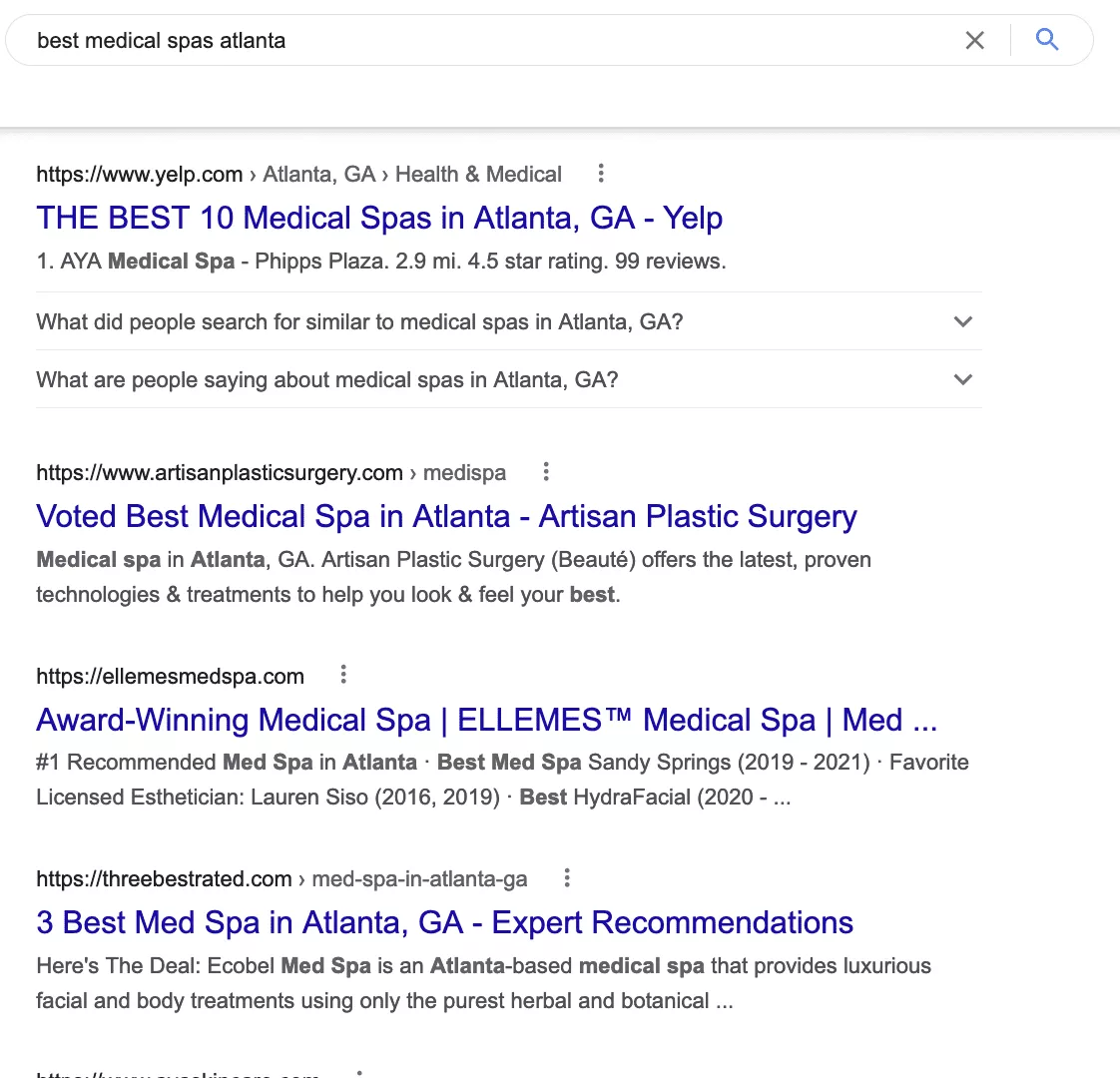Click the 'med-spa-in-atlanta-ga' breadcrumb link
Viewport: 1120px width, 1078px height.
click(x=419, y=877)
